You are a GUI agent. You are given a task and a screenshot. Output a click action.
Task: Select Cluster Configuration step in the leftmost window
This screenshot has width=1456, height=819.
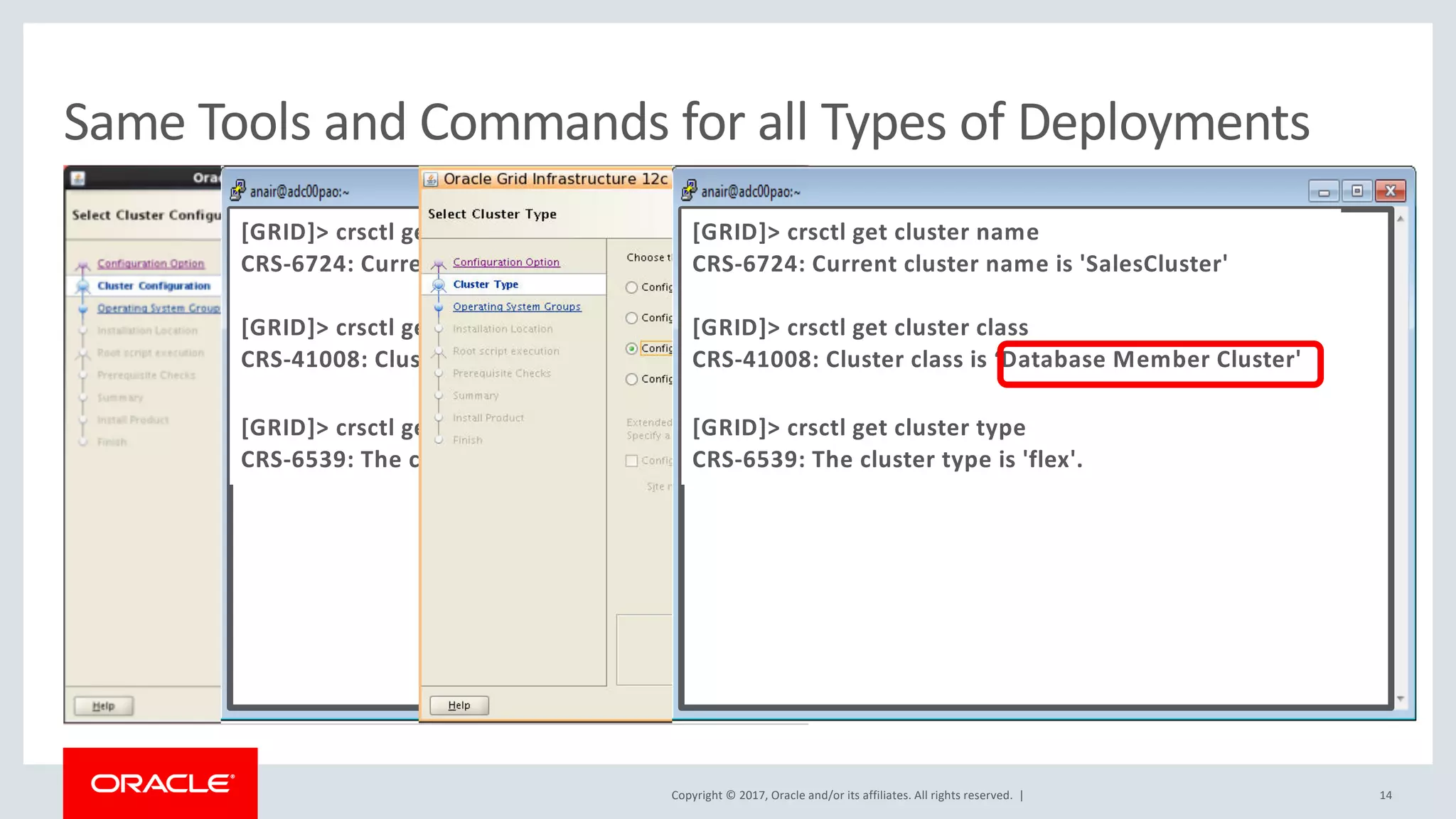[154, 286]
